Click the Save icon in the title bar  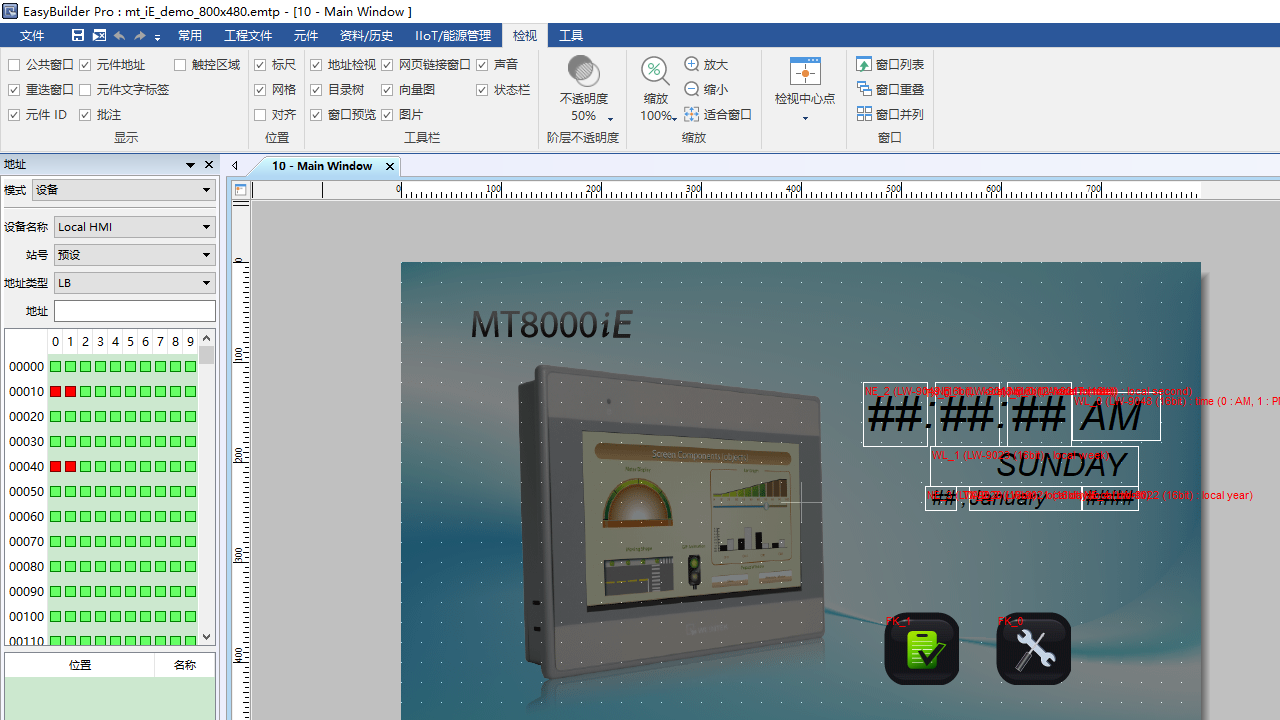click(78, 34)
